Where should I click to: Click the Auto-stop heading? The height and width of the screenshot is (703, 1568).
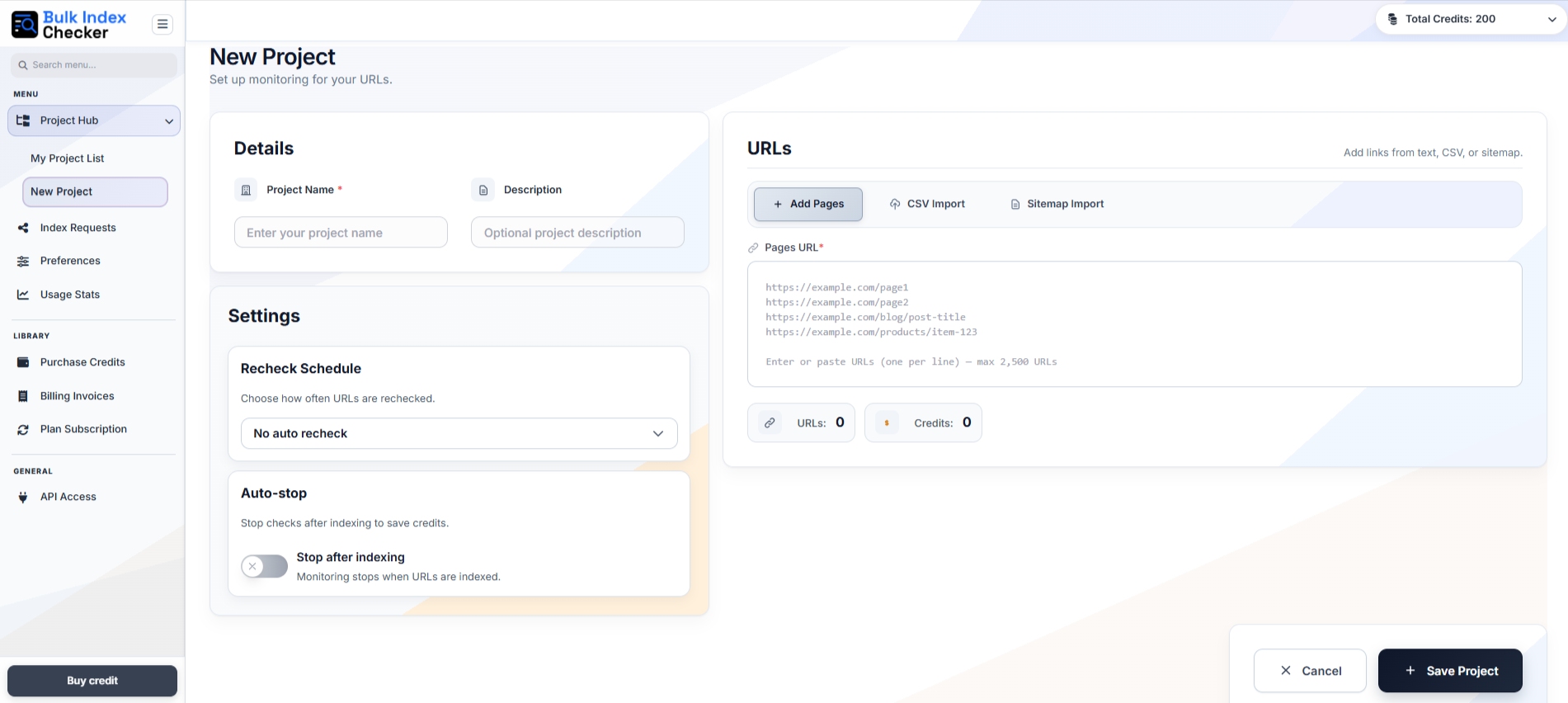(274, 493)
